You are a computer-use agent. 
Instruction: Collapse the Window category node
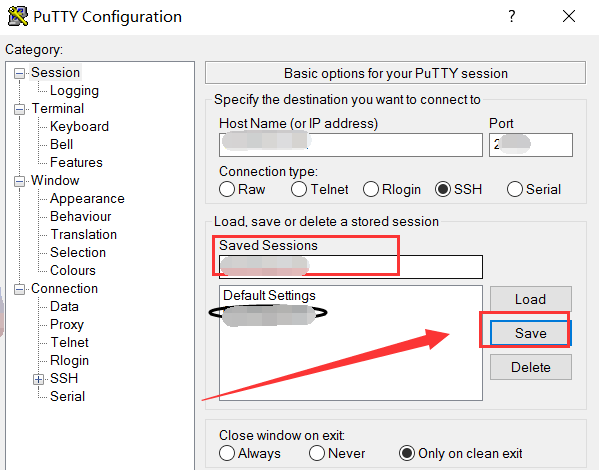coord(19,181)
